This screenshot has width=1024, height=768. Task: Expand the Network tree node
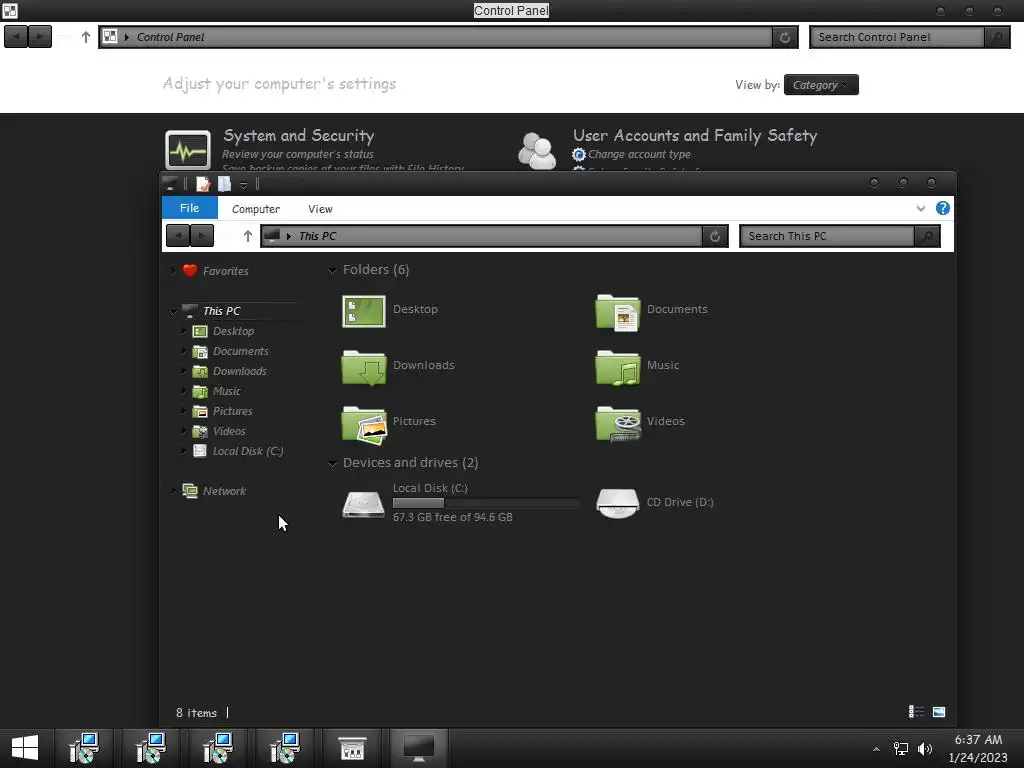(x=173, y=490)
